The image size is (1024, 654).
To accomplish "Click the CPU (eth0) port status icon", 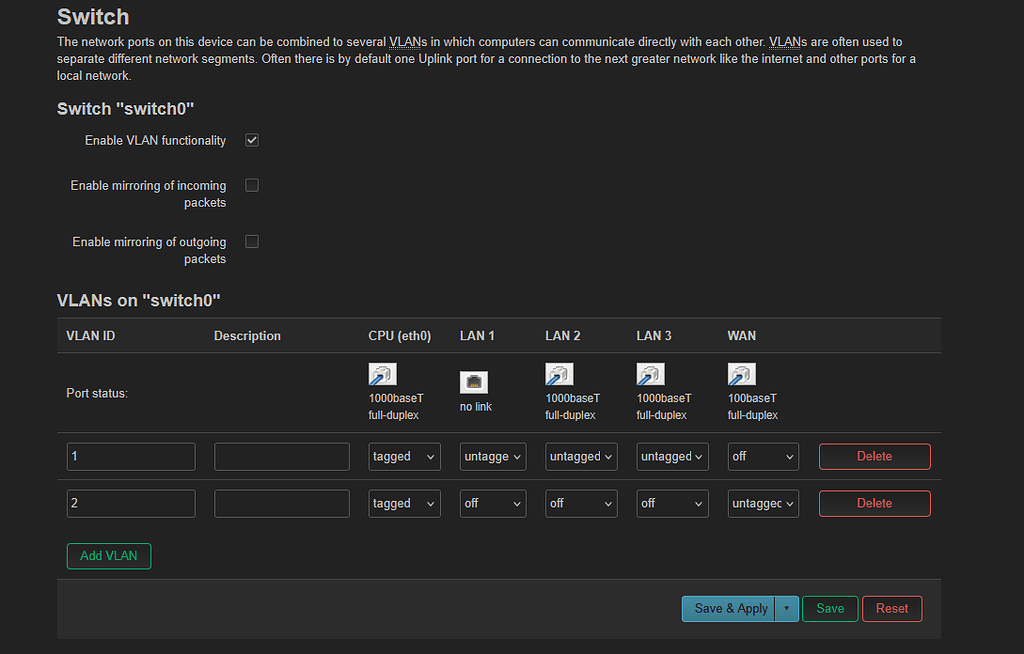I will (381, 374).
